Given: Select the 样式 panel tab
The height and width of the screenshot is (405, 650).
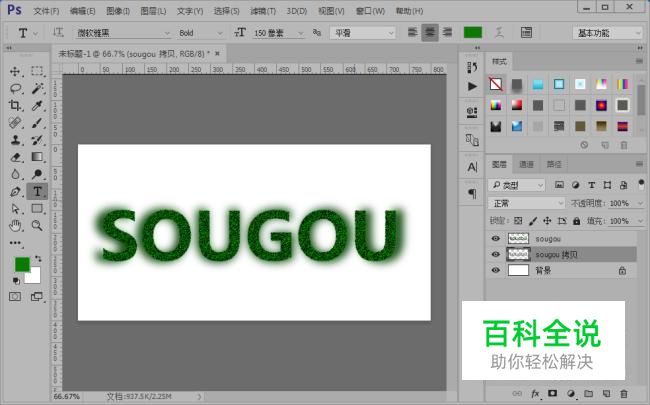Looking at the screenshot, I should pyautogui.click(x=499, y=62).
